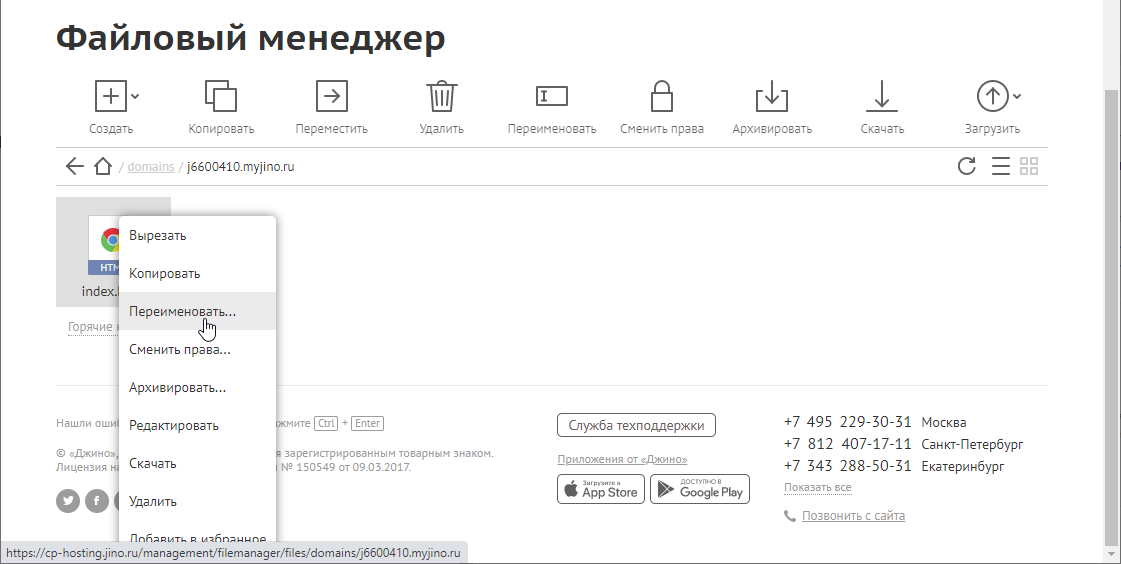Choose Переименовать... in the context menu
The height and width of the screenshot is (564, 1121).
182,311
